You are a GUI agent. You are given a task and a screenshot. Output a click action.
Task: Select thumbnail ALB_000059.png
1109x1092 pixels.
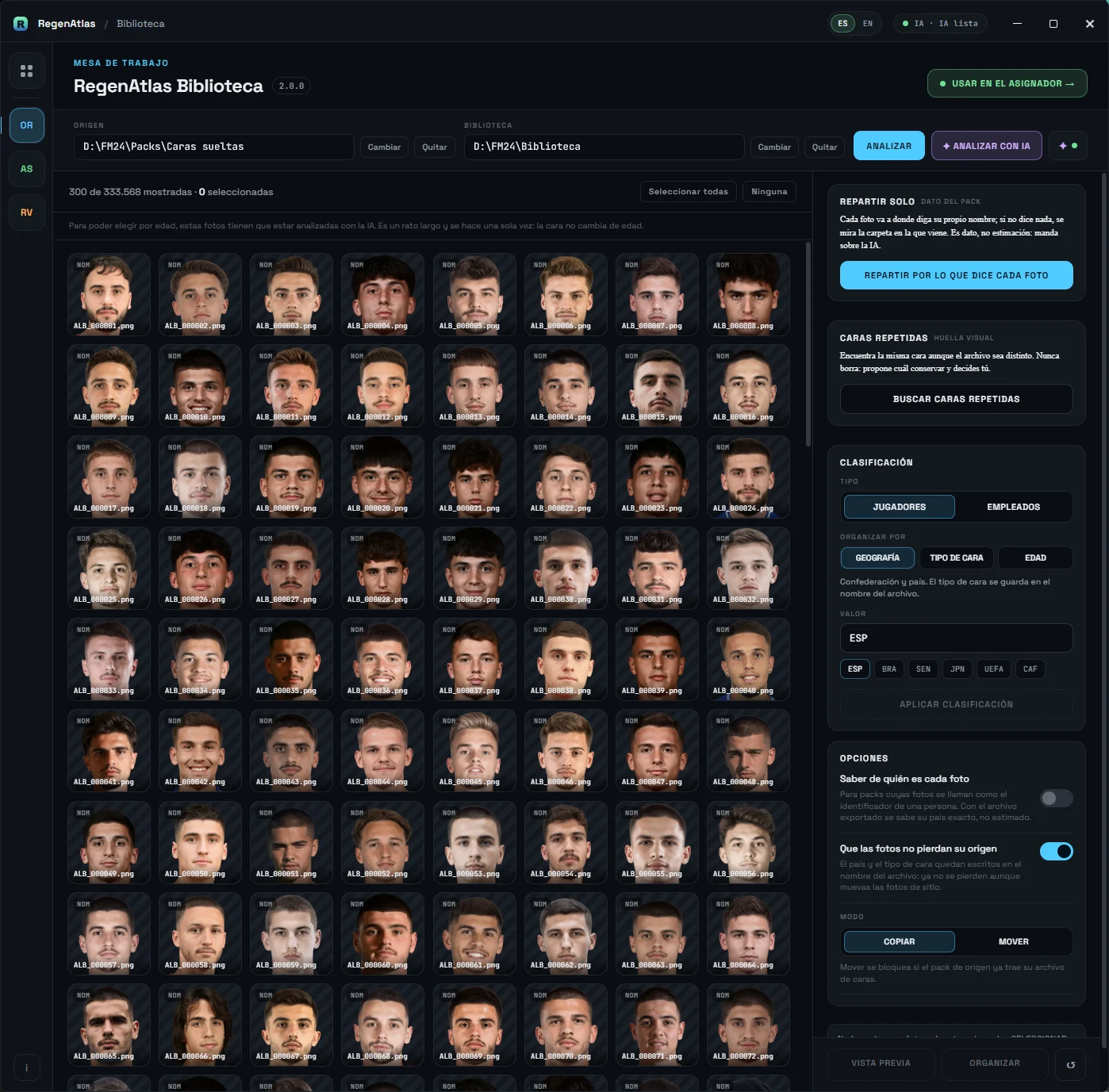(291, 933)
